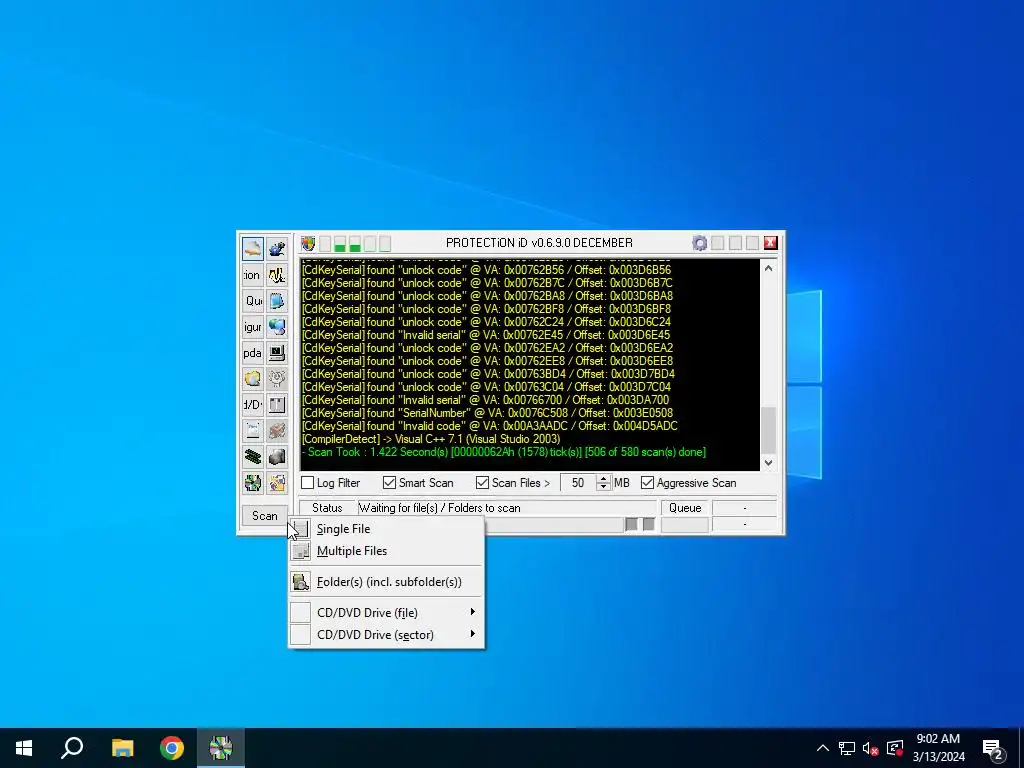
Task: Click 'Waiting for file(s) / Folders to scan' status
Action: (x=440, y=508)
